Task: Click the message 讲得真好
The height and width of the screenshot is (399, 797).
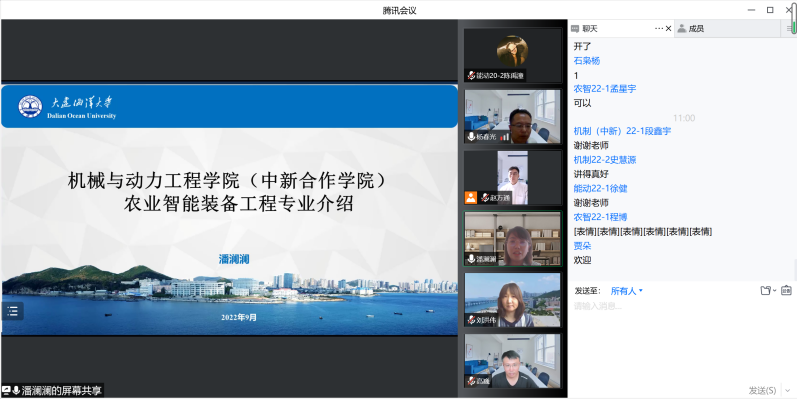Action: click(x=591, y=174)
